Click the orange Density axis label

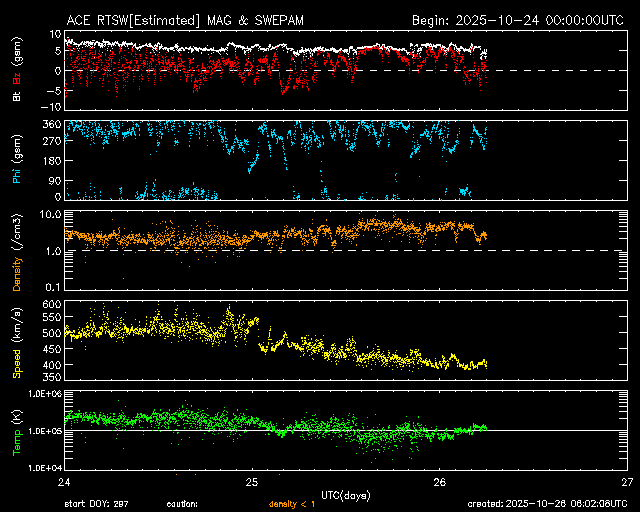tap(17, 251)
